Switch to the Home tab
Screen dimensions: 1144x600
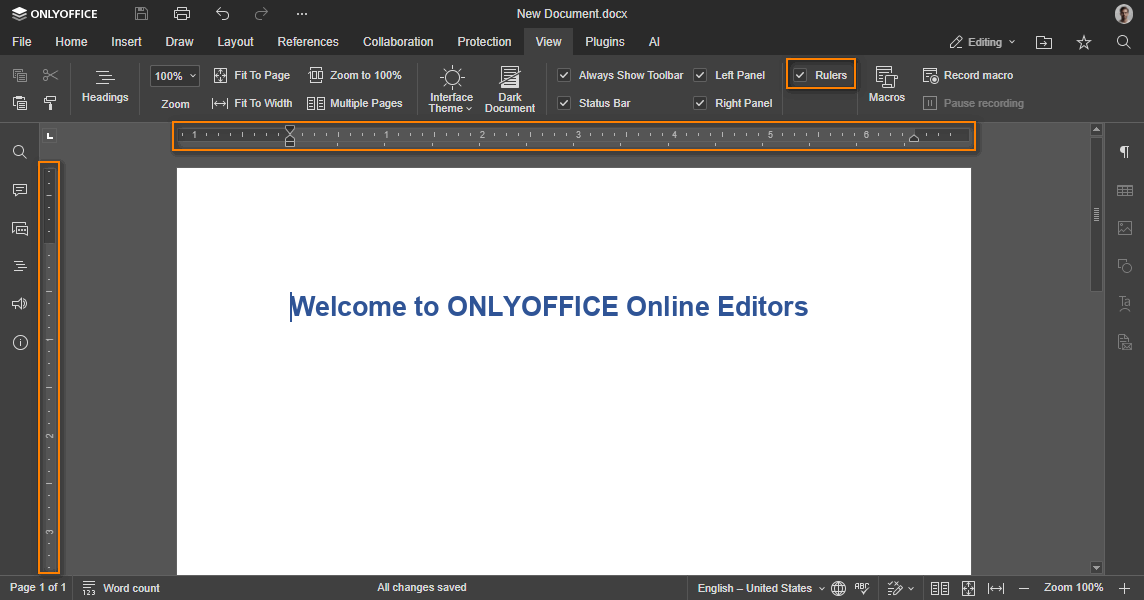[x=72, y=42]
